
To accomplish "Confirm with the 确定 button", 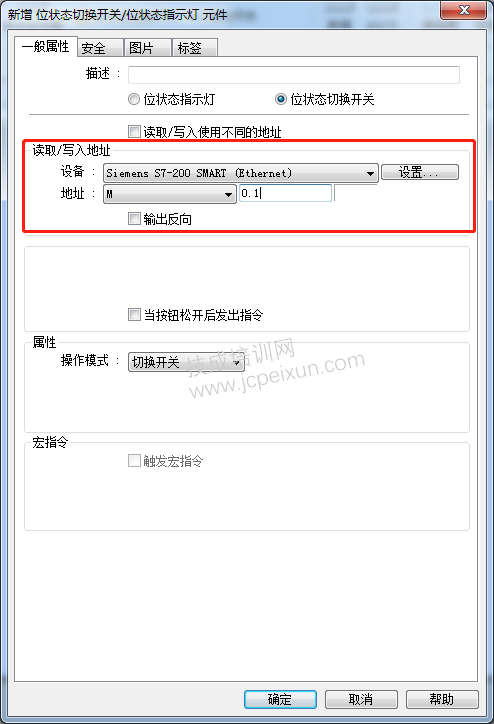I will [280, 699].
